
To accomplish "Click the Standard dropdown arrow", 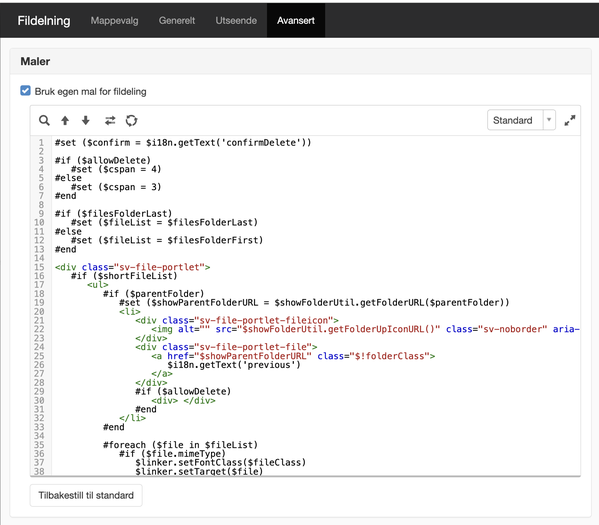I will [549, 120].
